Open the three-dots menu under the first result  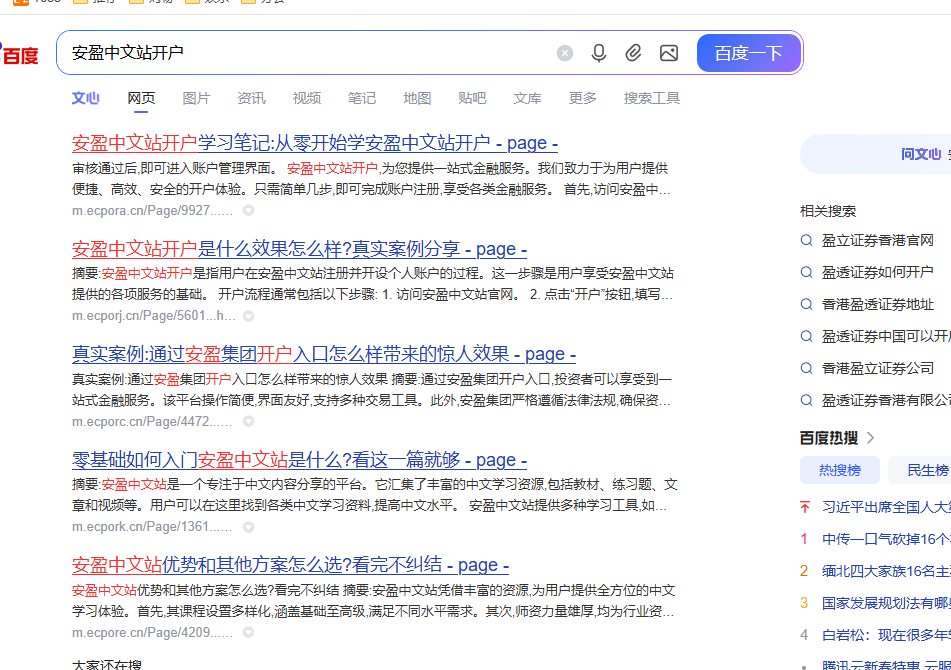click(248, 211)
